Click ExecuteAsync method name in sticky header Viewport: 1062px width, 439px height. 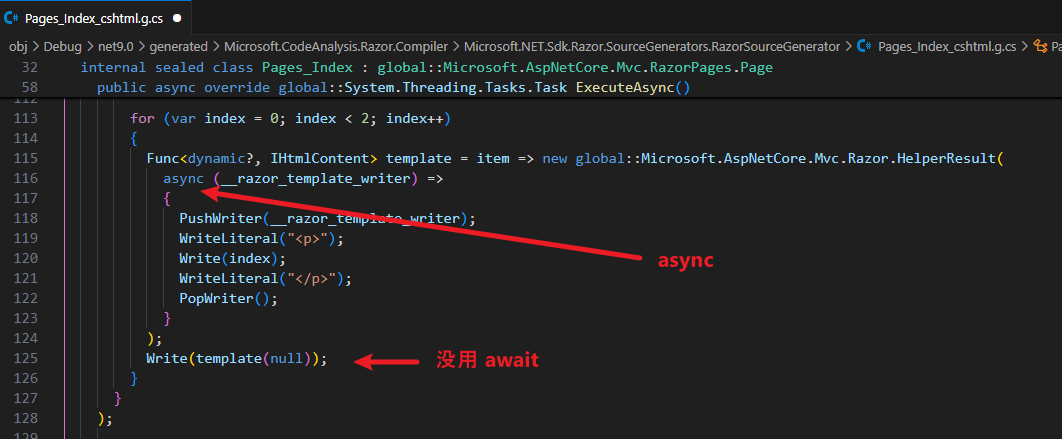pos(625,88)
